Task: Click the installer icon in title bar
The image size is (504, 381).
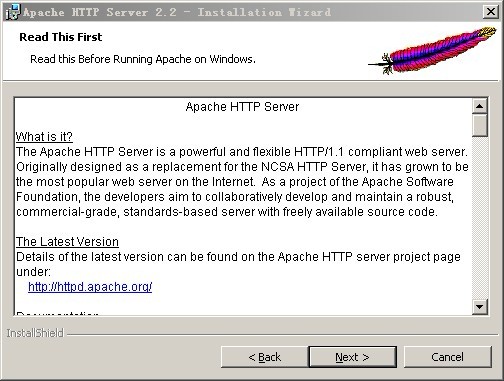Action: pos(13,12)
